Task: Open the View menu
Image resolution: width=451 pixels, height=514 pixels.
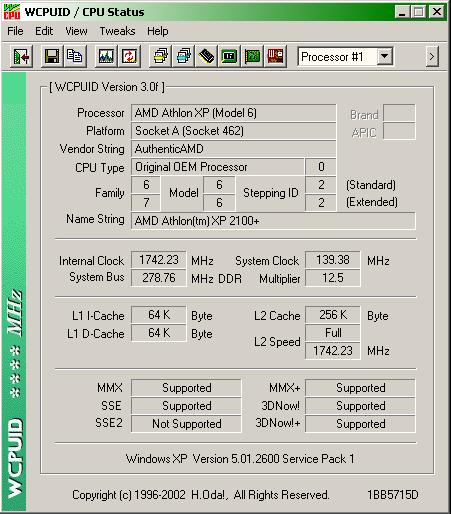Action: coord(76,31)
